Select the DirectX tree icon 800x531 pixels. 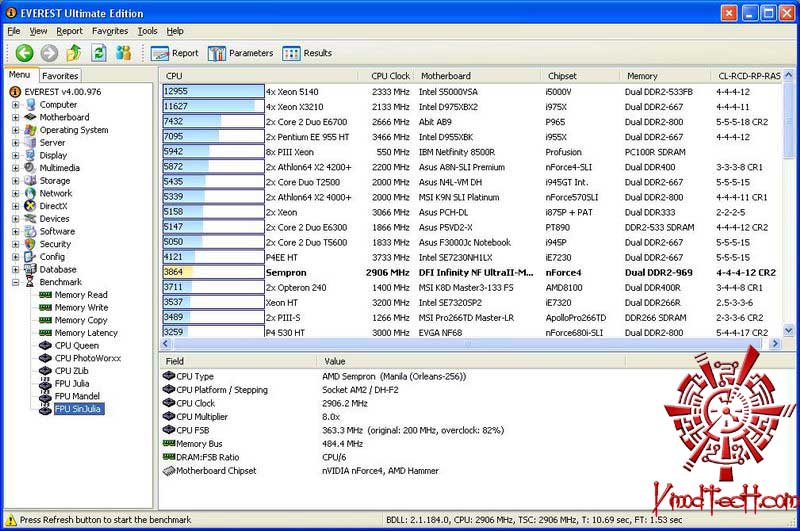point(31,206)
